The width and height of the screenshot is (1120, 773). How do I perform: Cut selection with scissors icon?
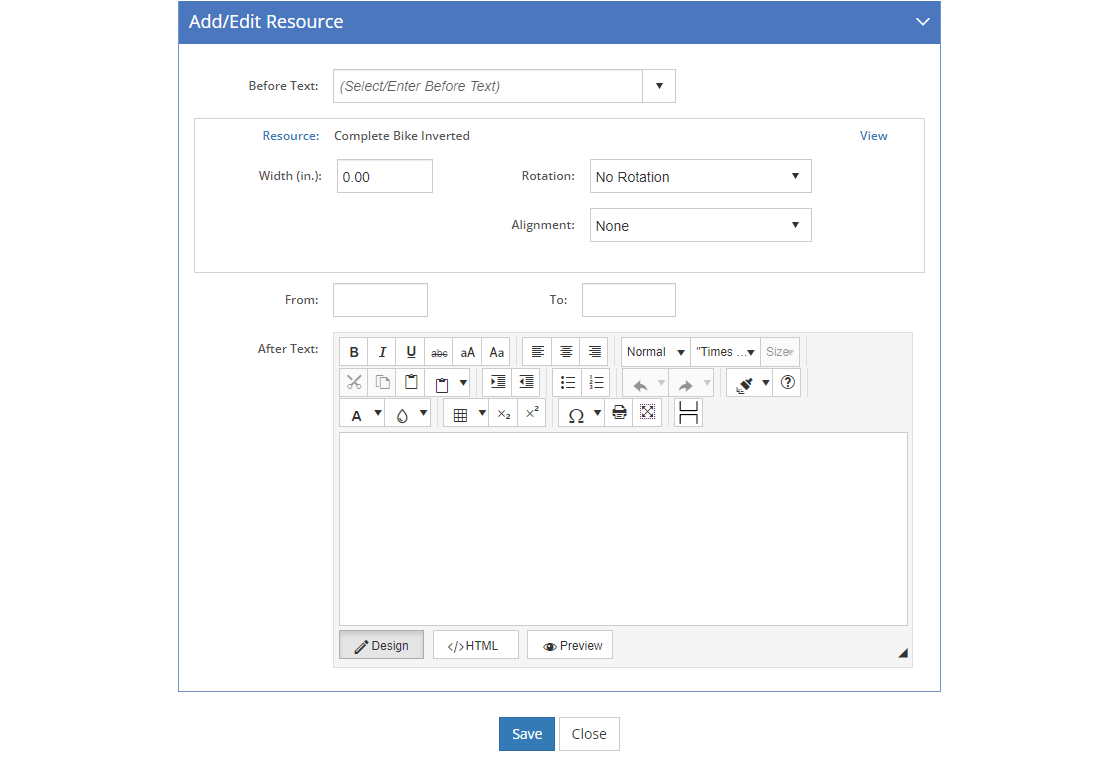(x=354, y=383)
